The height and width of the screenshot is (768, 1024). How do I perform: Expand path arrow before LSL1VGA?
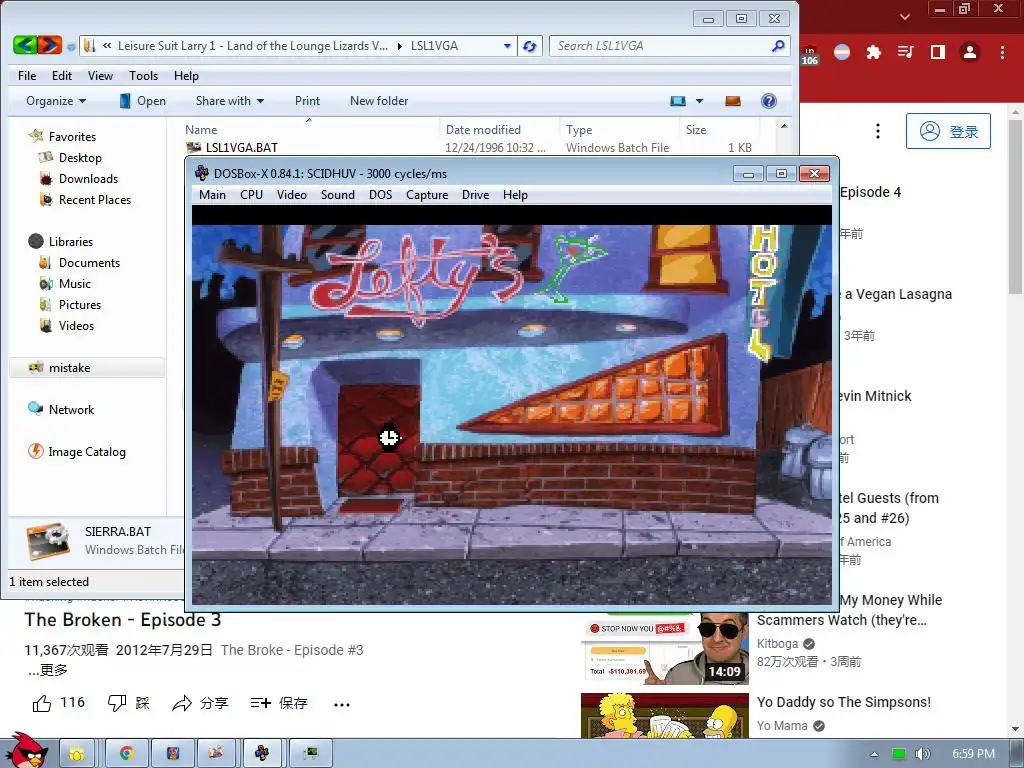tap(400, 46)
